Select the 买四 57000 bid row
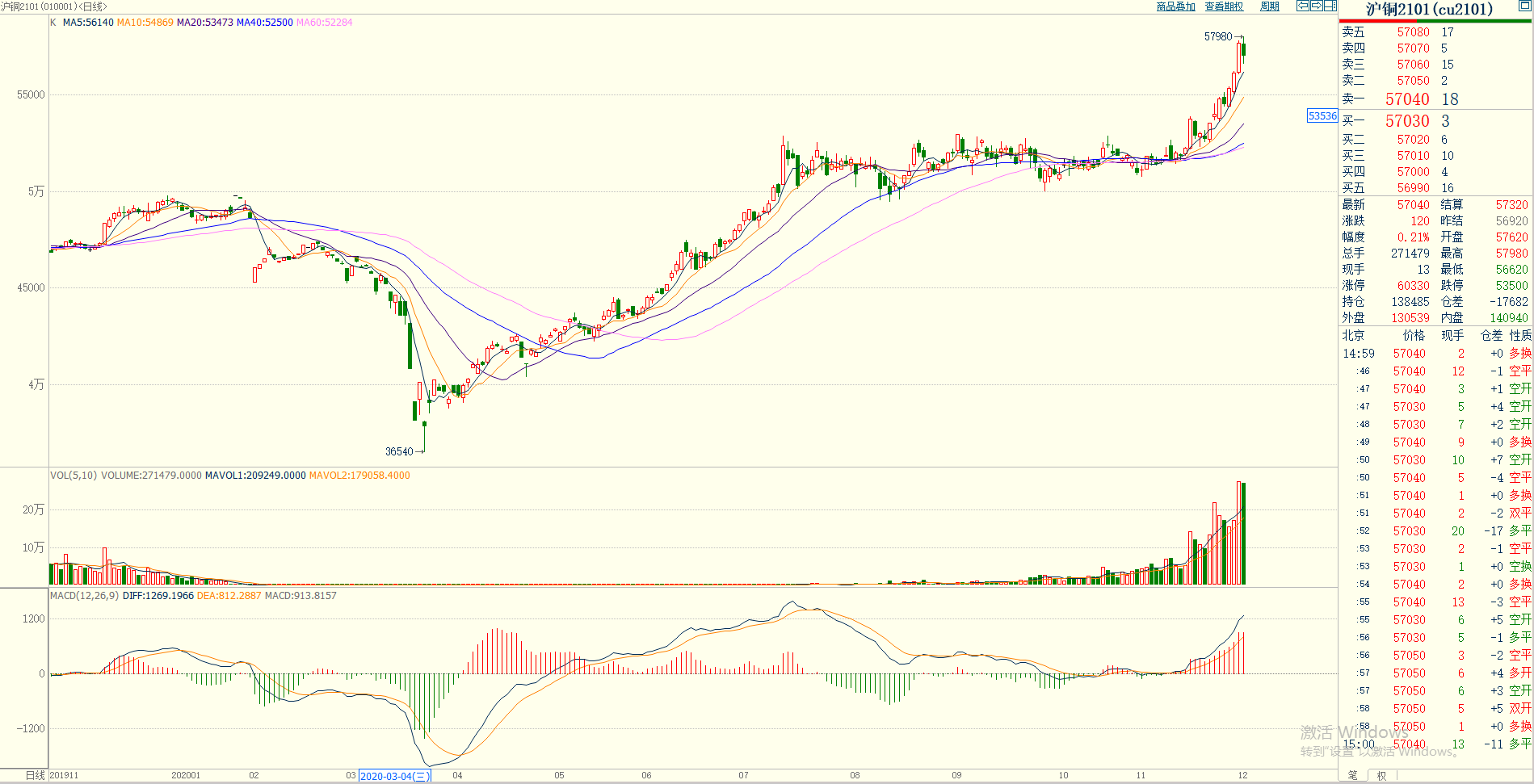Viewport: 1534px width, 784px height. pyautogui.click(x=1436, y=172)
